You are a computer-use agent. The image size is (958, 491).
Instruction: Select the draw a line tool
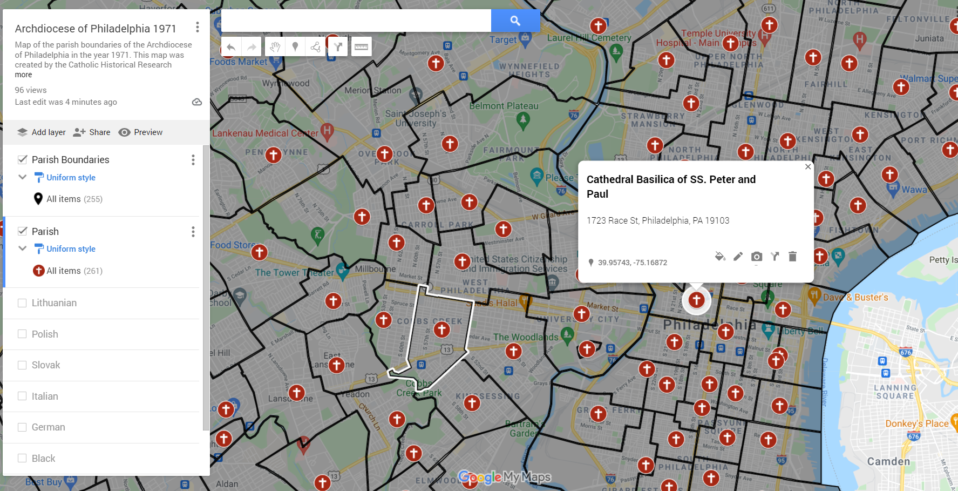coord(315,47)
